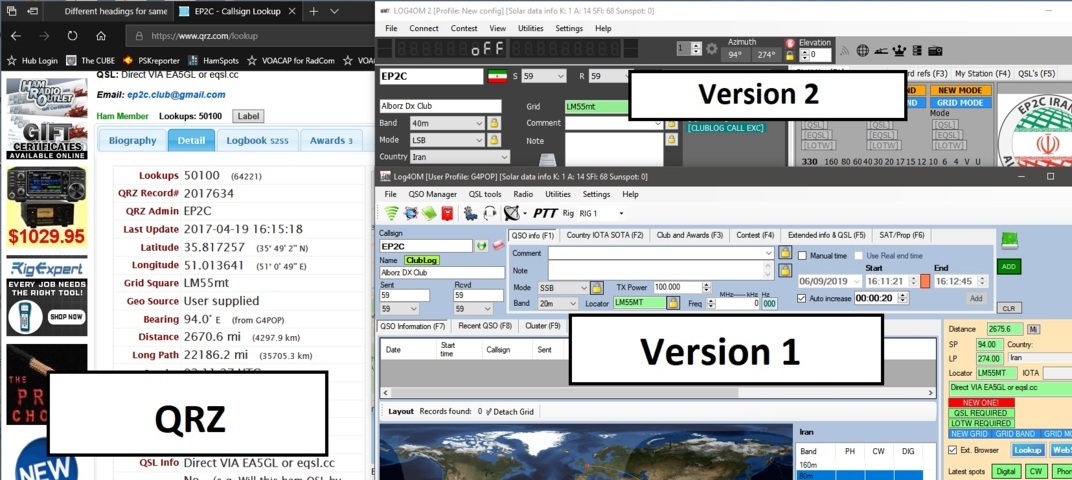Click the ep2c.club@gmail.com email link
1072x480 pixels.
click(x=176, y=95)
